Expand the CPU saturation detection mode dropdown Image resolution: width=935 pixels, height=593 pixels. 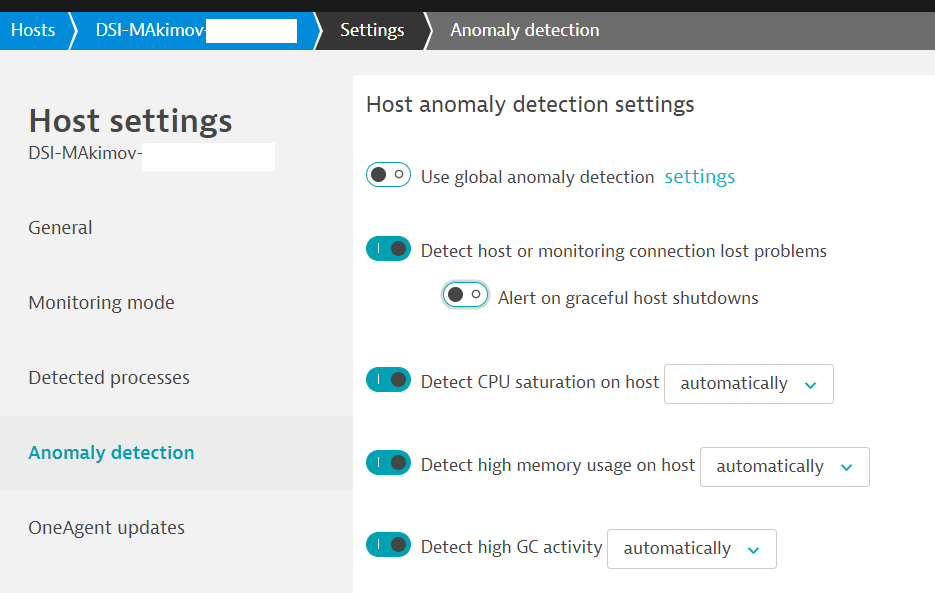pos(748,384)
